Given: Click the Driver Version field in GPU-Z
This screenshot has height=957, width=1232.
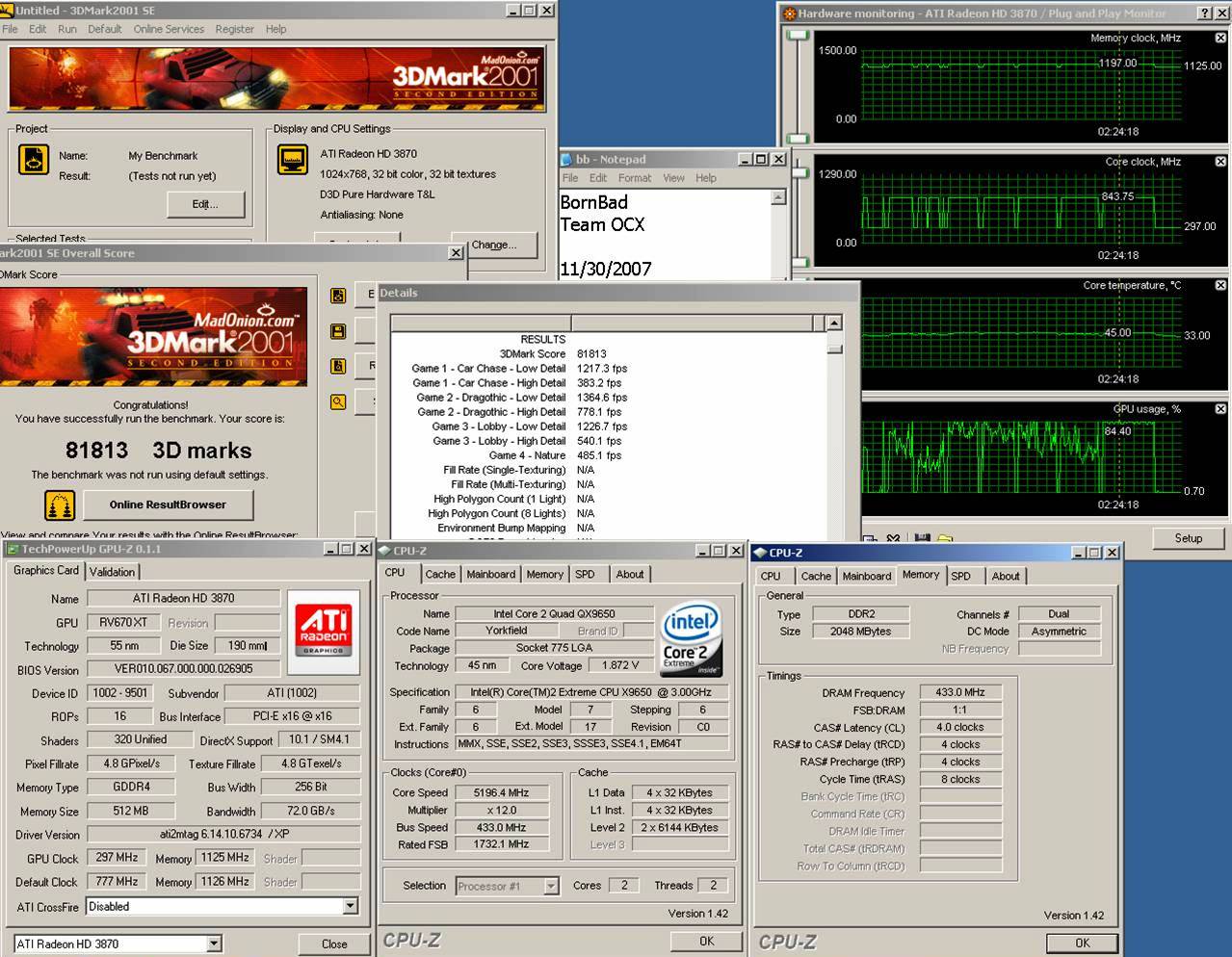Looking at the screenshot, I should (223, 834).
